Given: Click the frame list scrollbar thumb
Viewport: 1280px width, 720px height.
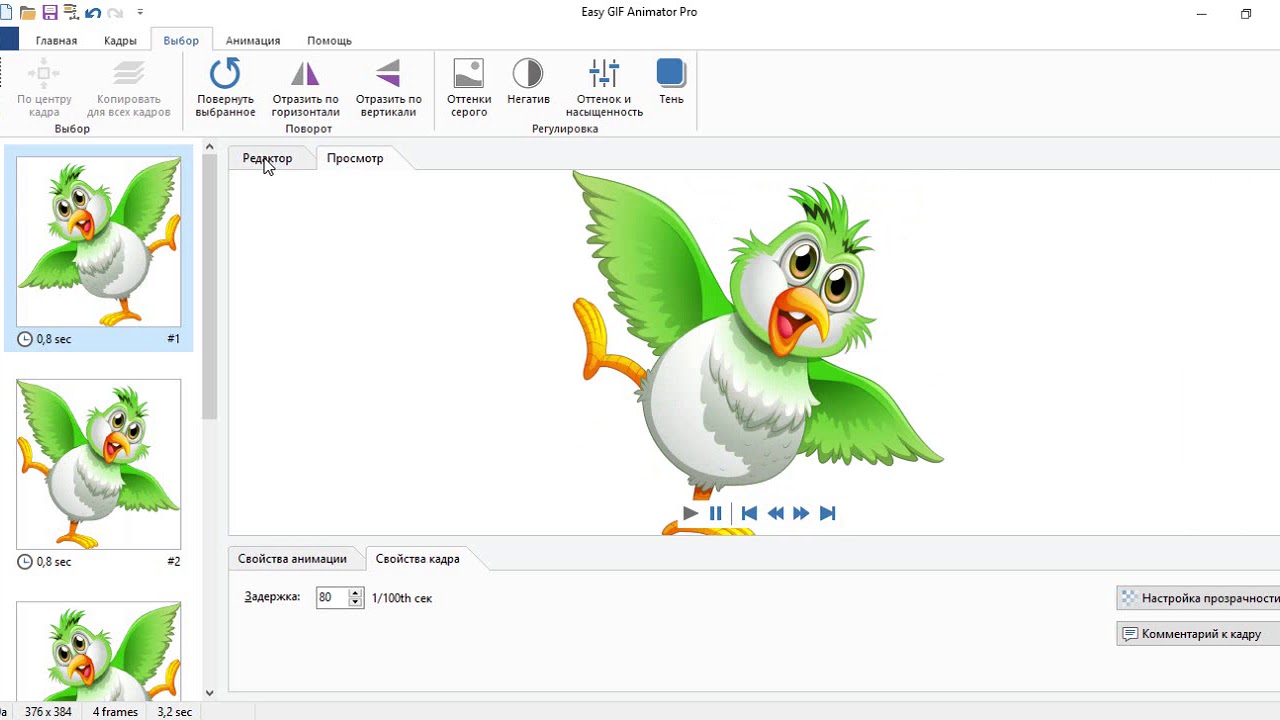Looking at the screenshot, I should coord(209,288).
